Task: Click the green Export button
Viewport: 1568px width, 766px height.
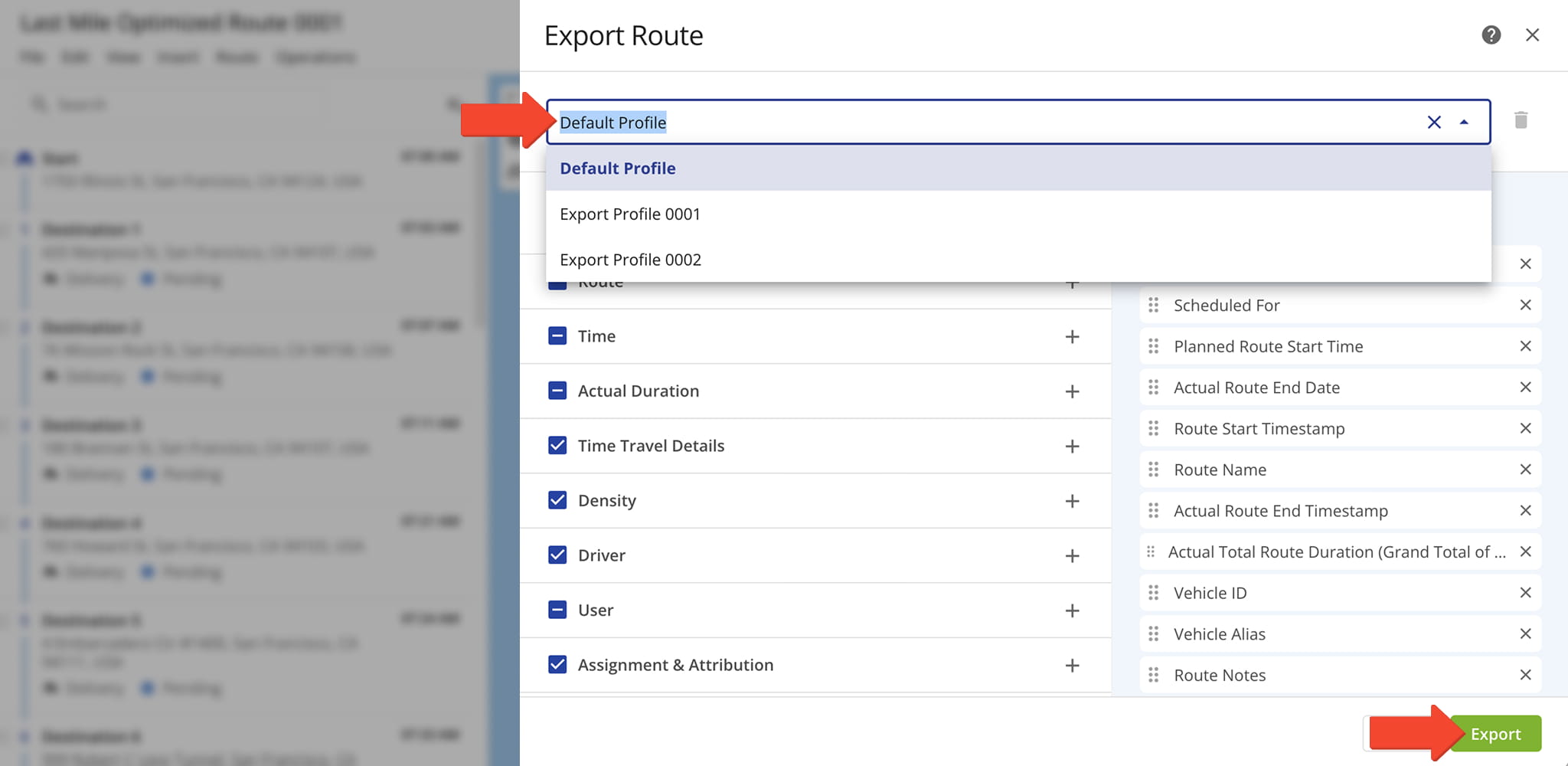Action: 1495,734
